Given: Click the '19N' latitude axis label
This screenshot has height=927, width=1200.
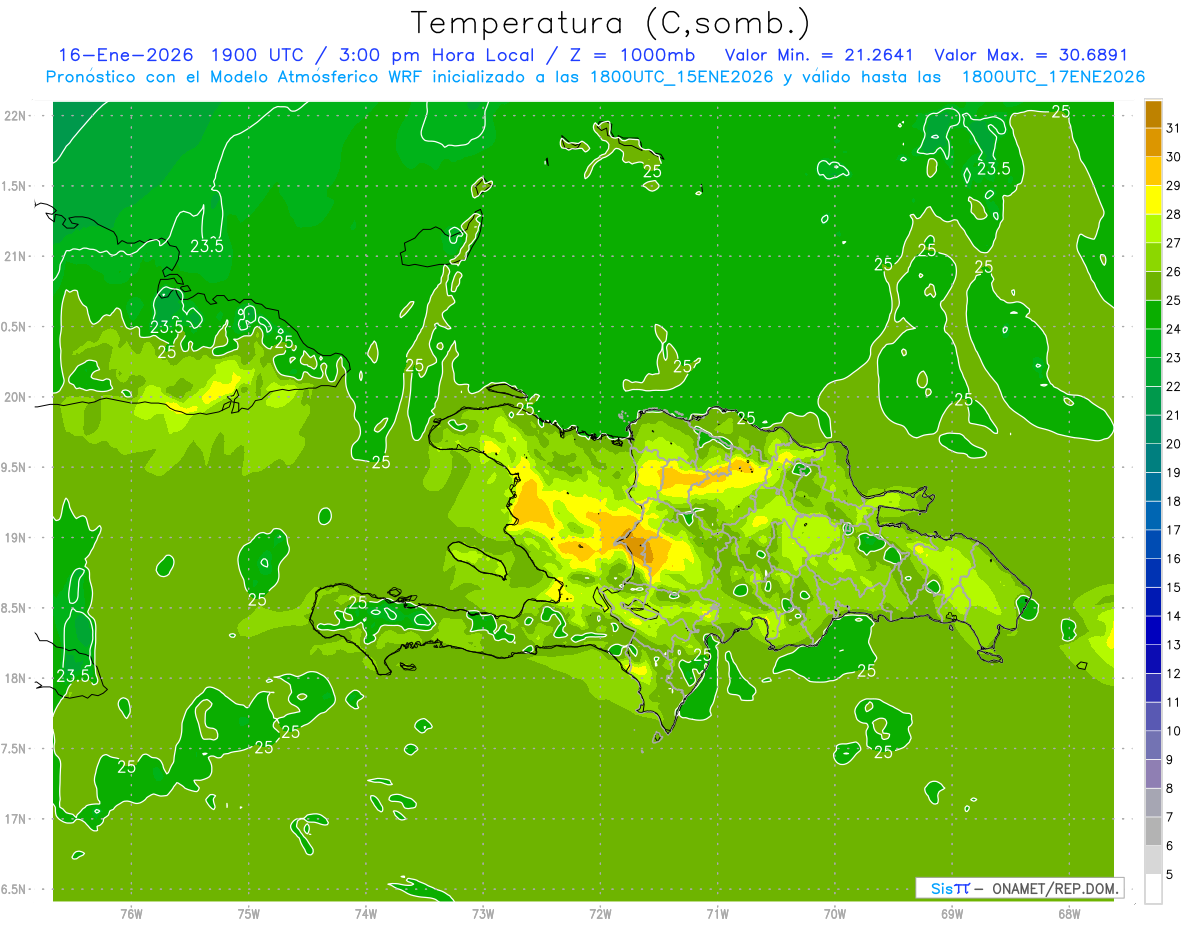Looking at the screenshot, I should [16, 537].
